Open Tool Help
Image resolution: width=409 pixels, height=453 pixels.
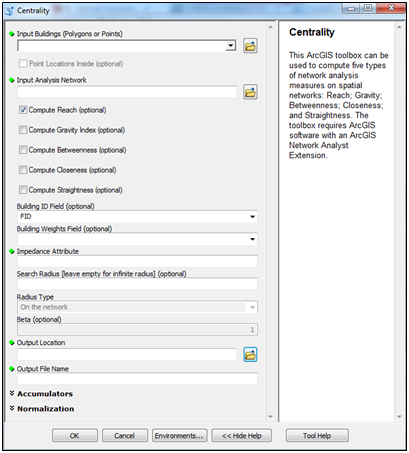coord(317,436)
